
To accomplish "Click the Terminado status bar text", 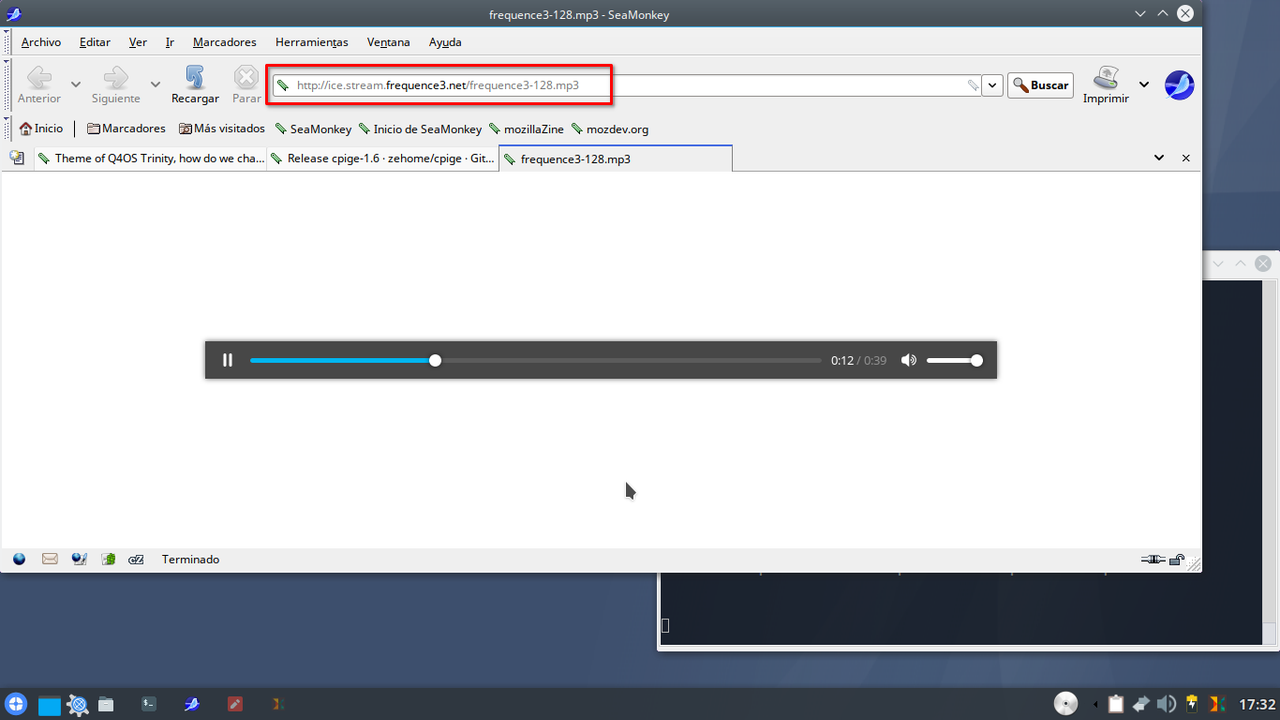I will tap(190, 559).
